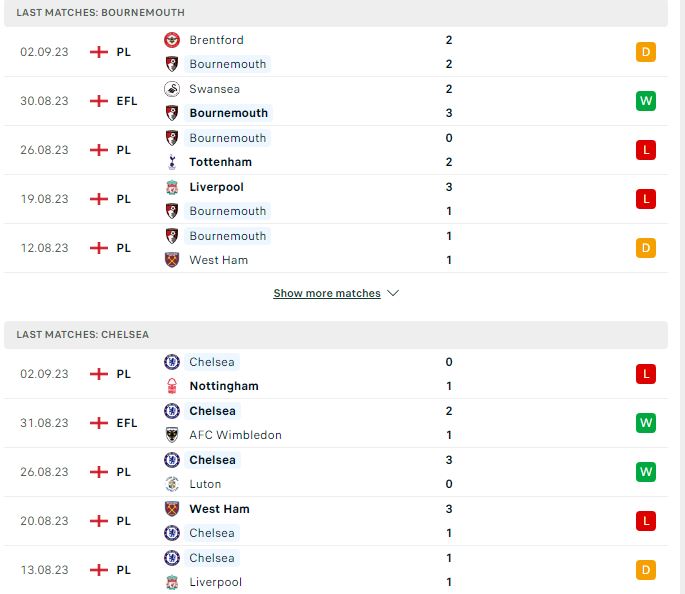Image resolution: width=685 pixels, height=594 pixels.
Task: Click England flag for 30.08.23 EFL match
Action: pyautogui.click(x=99, y=101)
